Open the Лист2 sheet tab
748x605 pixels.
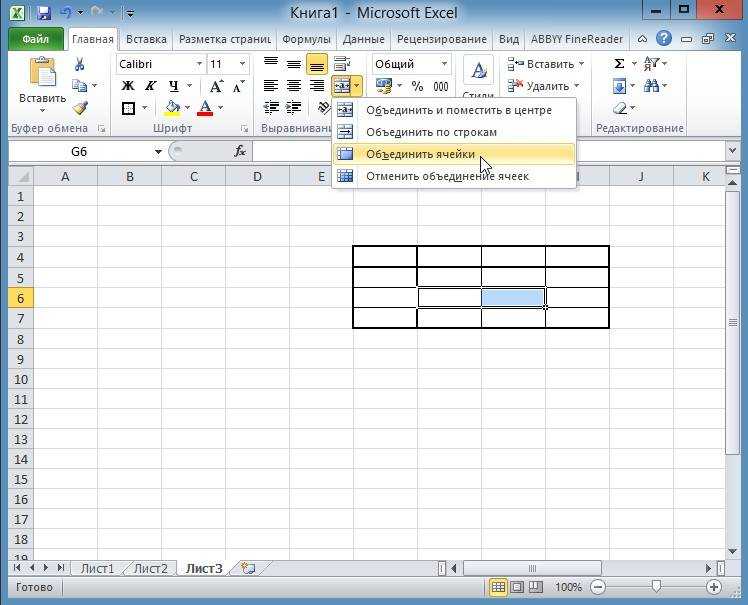coord(151,568)
